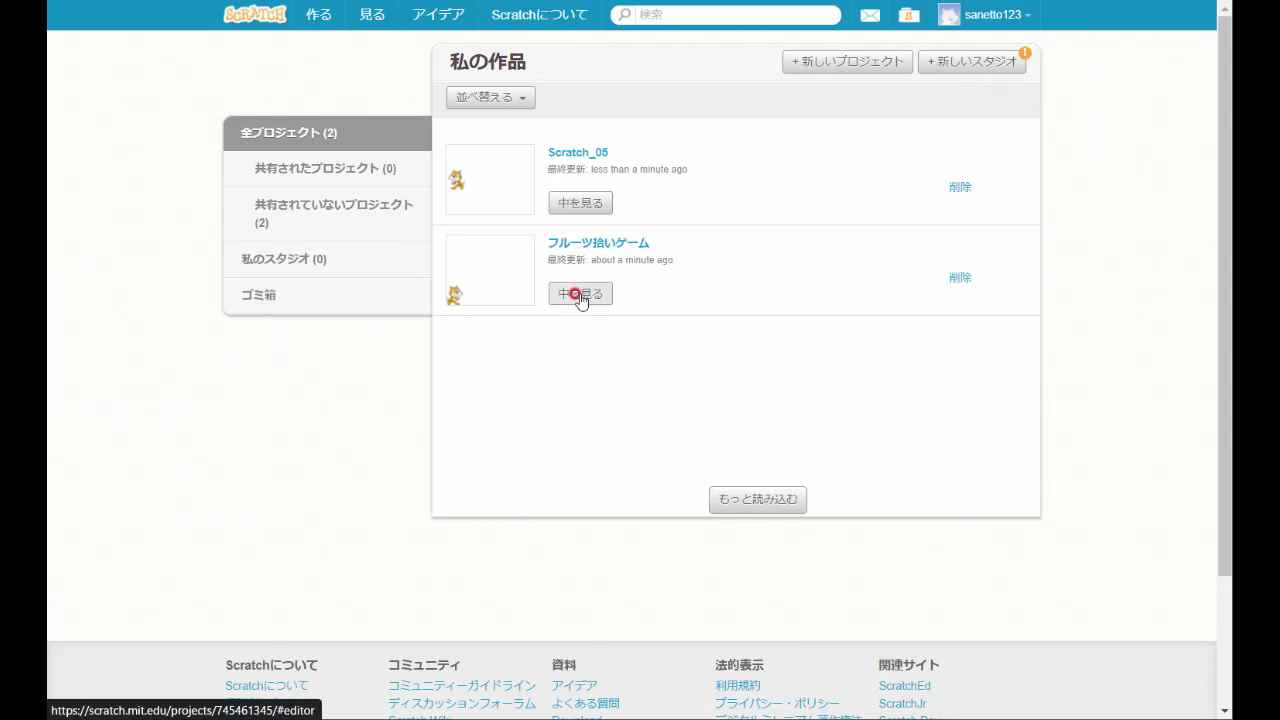
Task: Open footer link よくある質問
Action: (585, 704)
